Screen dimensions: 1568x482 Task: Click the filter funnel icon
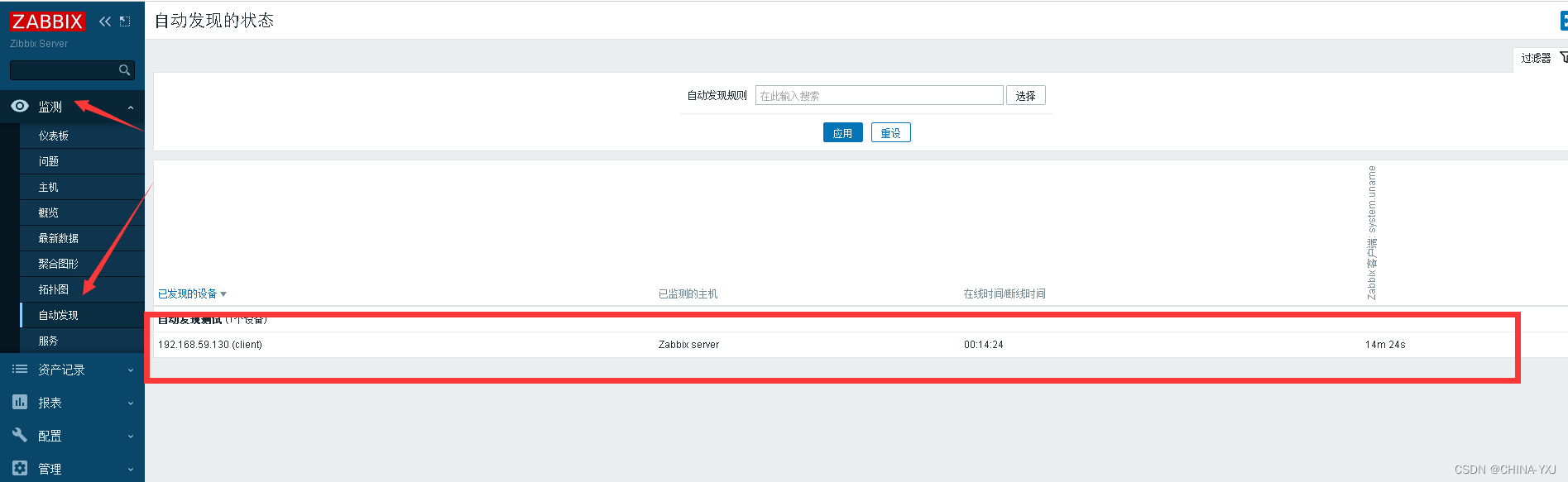(x=1563, y=57)
